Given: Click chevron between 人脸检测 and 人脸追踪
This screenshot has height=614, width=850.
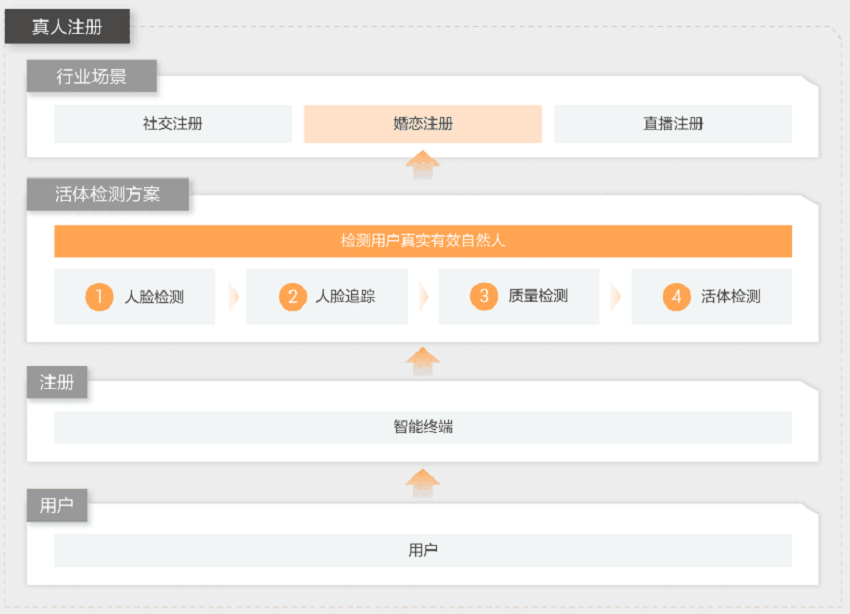Looking at the screenshot, I should [234, 296].
